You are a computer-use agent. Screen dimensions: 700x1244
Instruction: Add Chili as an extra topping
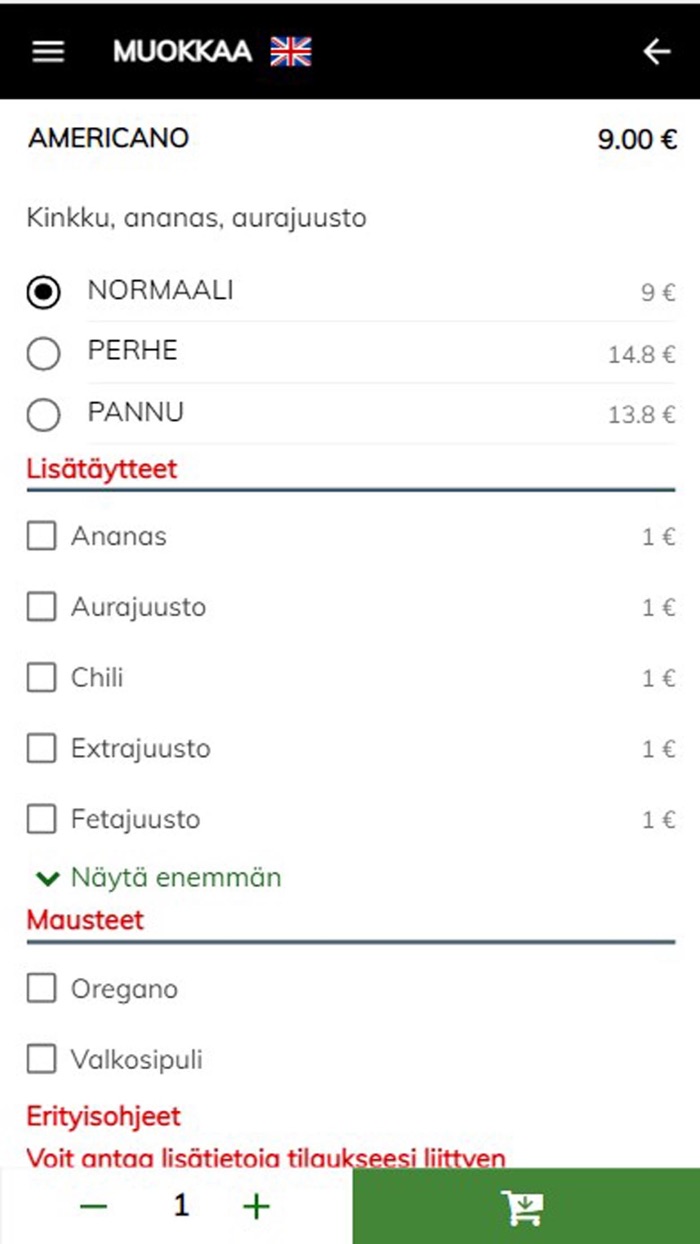pyautogui.click(x=41, y=678)
